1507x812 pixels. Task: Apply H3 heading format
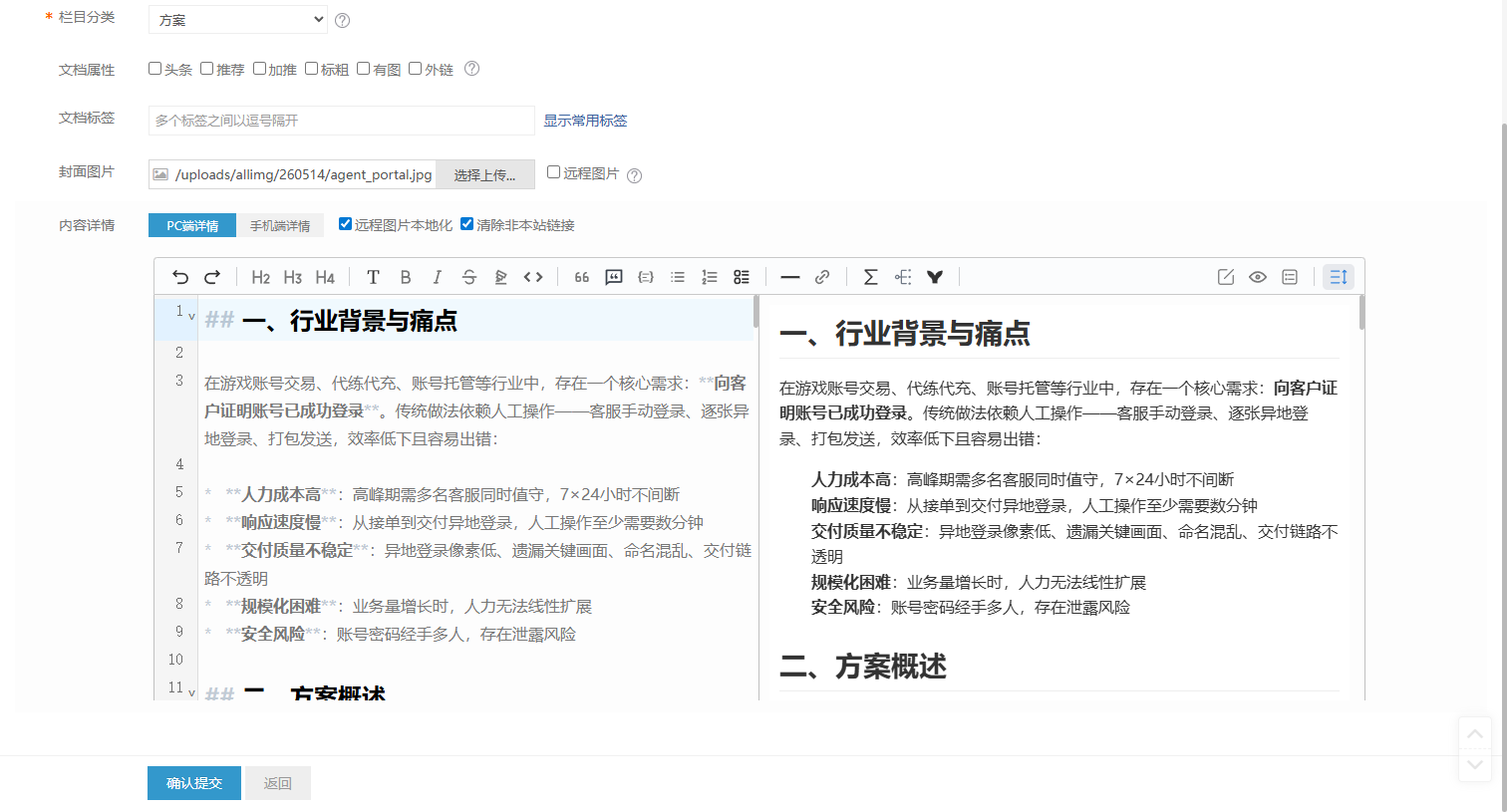tap(293, 277)
